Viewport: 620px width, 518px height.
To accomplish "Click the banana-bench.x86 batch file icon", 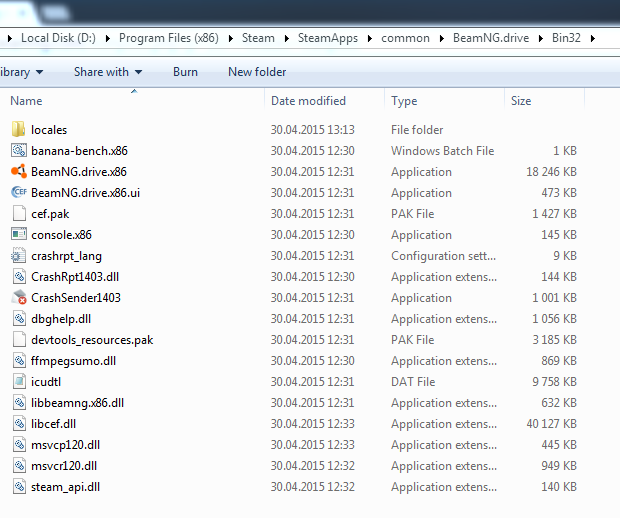I will (19, 150).
